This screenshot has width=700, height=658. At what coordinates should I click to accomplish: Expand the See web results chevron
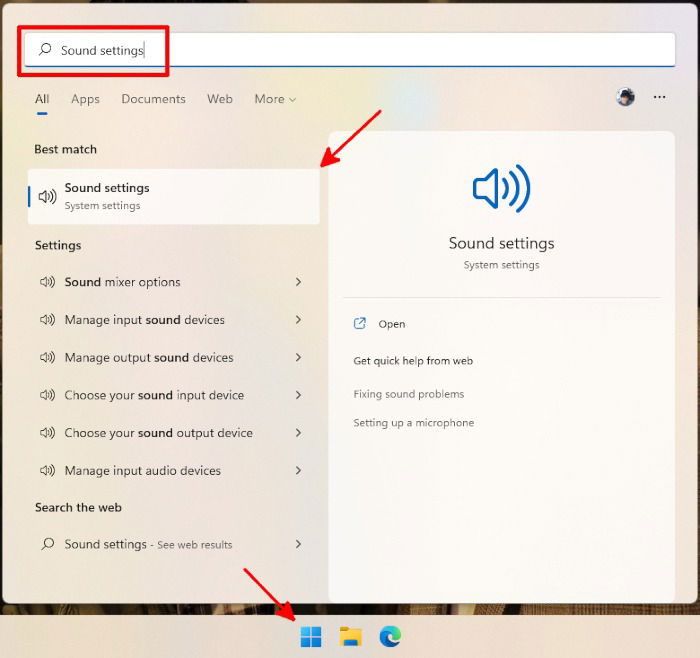tap(298, 544)
